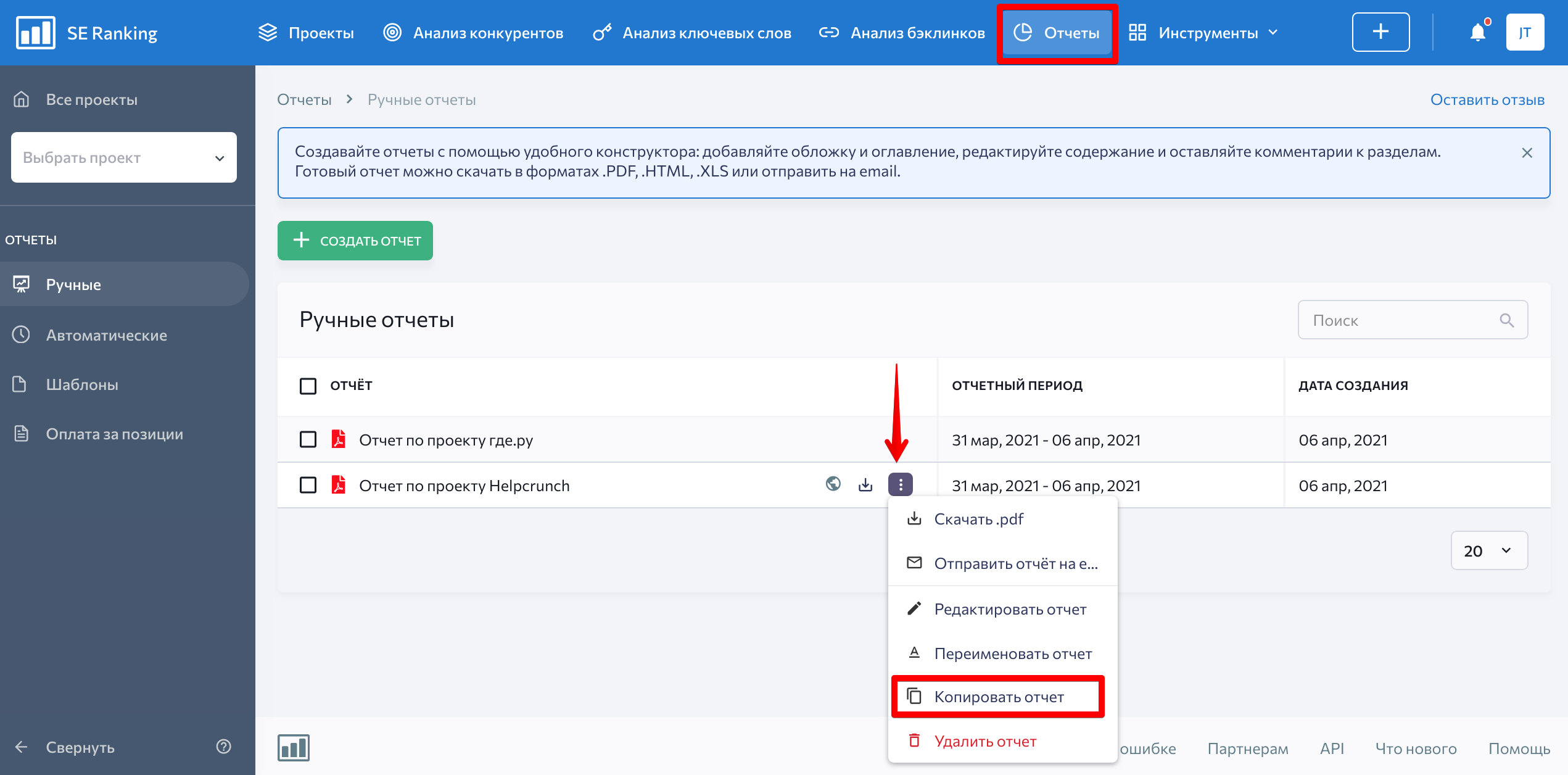Open Анализ бэклинков section
Image resolution: width=1568 pixels, height=775 pixels.
[902, 33]
